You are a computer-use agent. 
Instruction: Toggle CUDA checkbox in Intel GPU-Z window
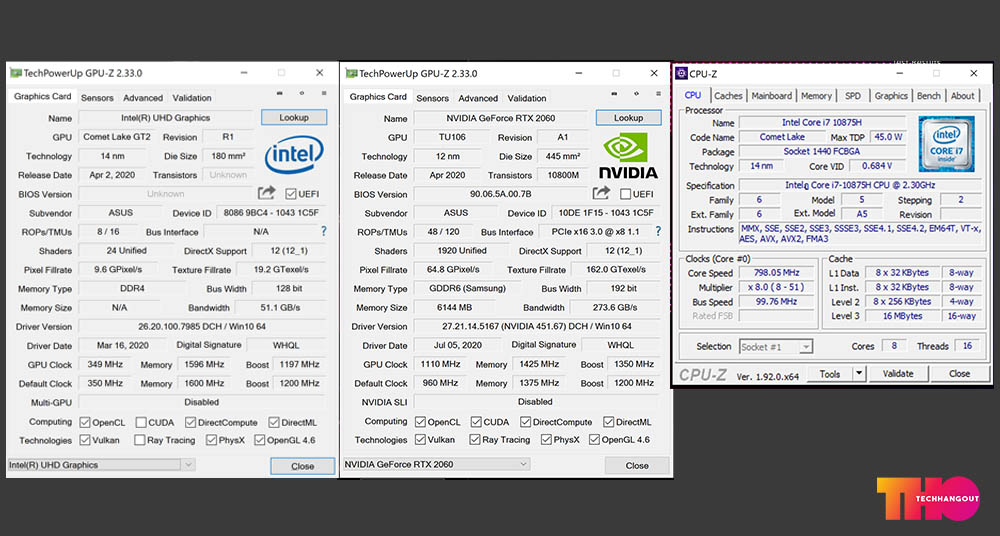click(141, 422)
